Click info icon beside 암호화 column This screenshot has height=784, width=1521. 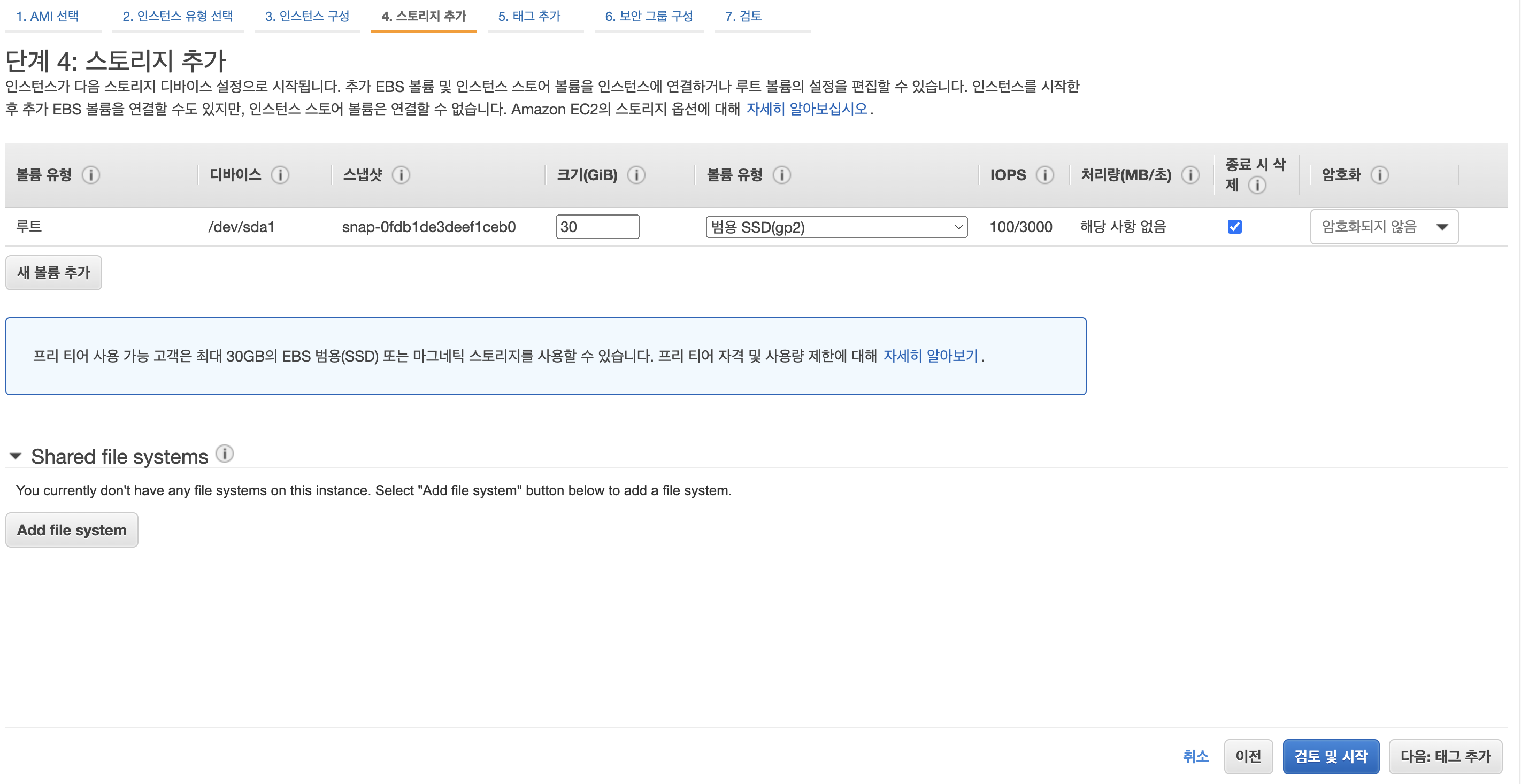point(1379,175)
